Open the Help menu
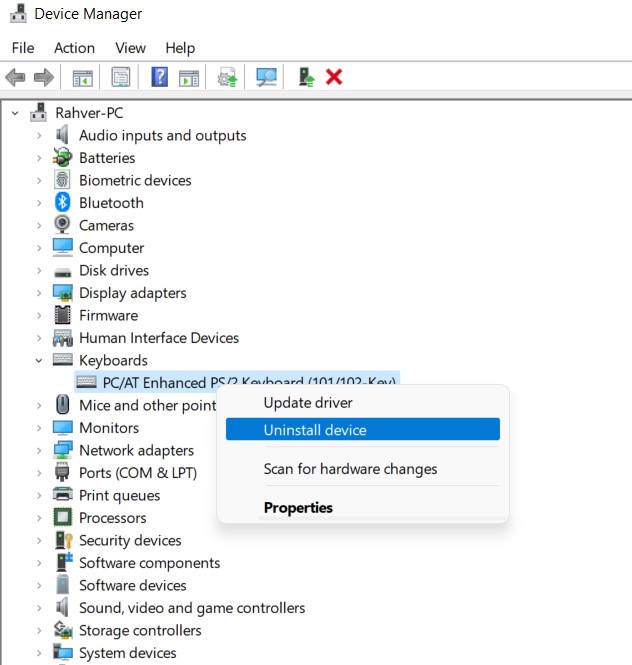 point(180,48)
